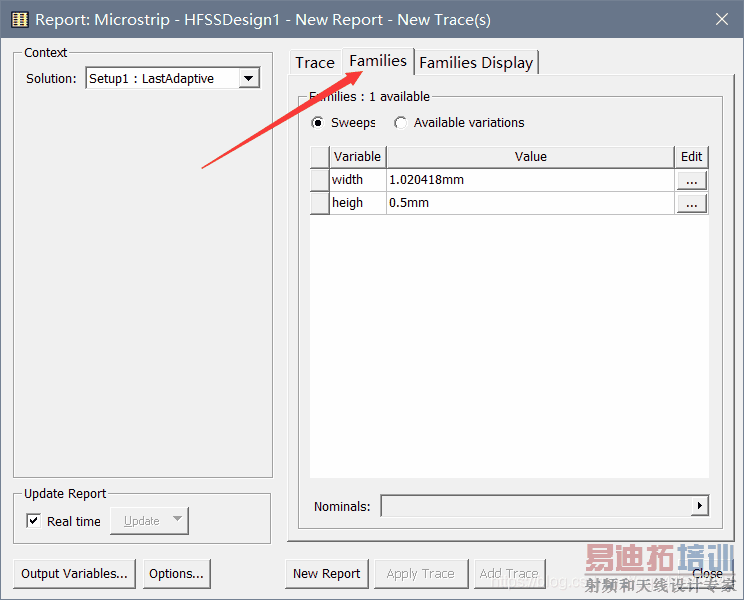This screenshot has height=600, width=744.
Task: Select the Families tab
Action: [x=378, y=61]
